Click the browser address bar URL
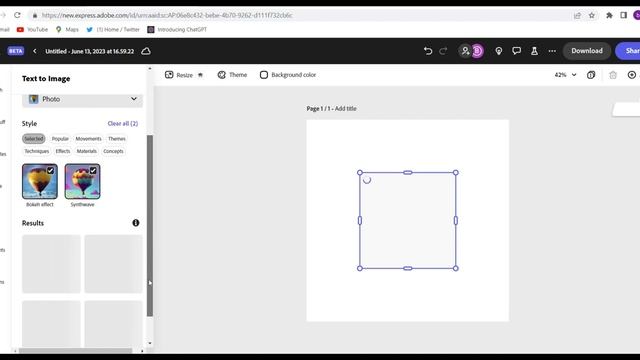Screen dimensions: 640x360 coord(167,16)
